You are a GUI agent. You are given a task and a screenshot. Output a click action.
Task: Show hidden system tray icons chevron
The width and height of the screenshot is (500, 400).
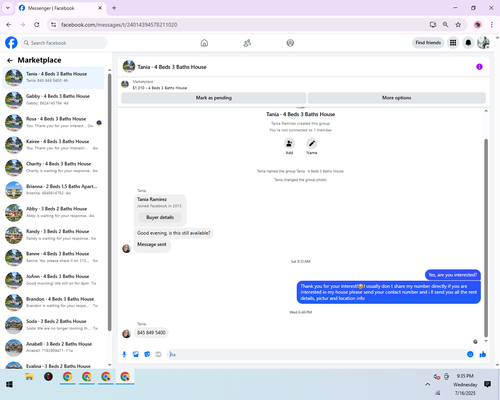[427, 384]
